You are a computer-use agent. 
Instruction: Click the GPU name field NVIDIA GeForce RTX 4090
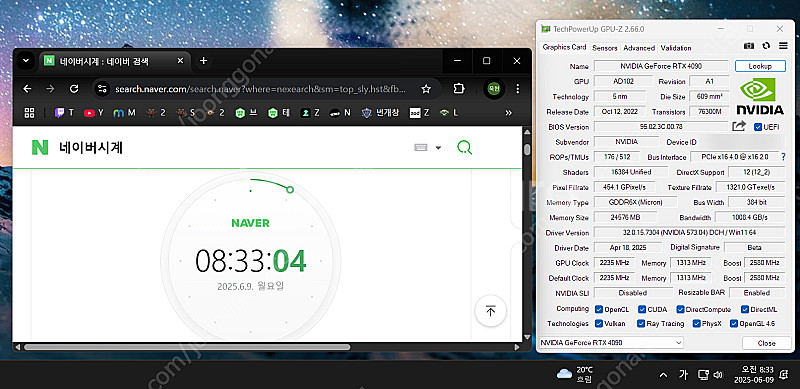(661, 66)
